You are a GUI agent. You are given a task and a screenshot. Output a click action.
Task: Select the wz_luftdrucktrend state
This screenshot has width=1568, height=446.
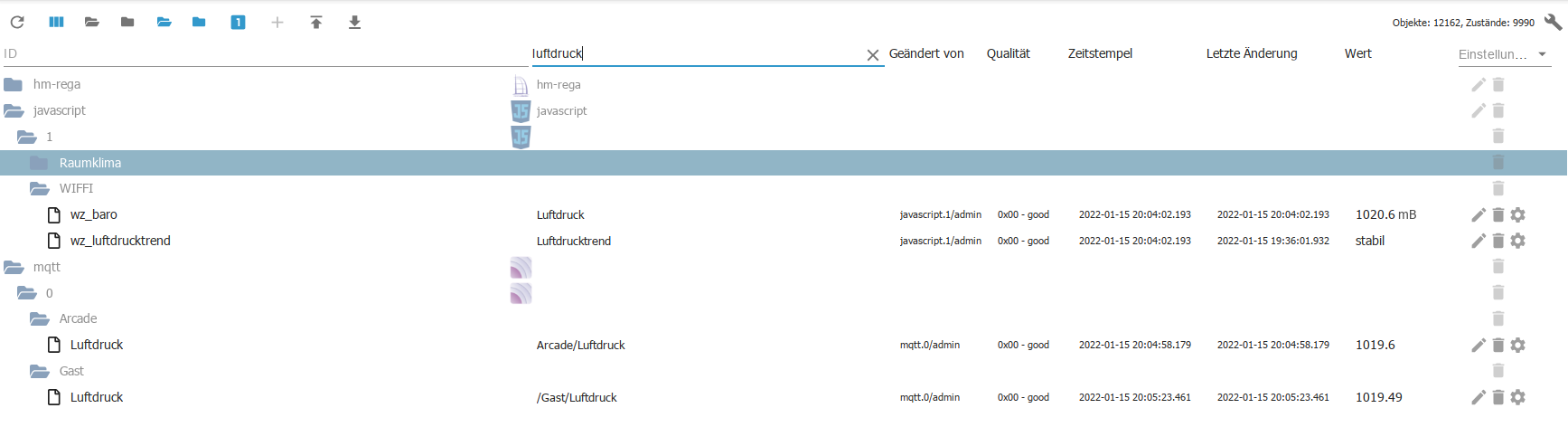(120, 241)
